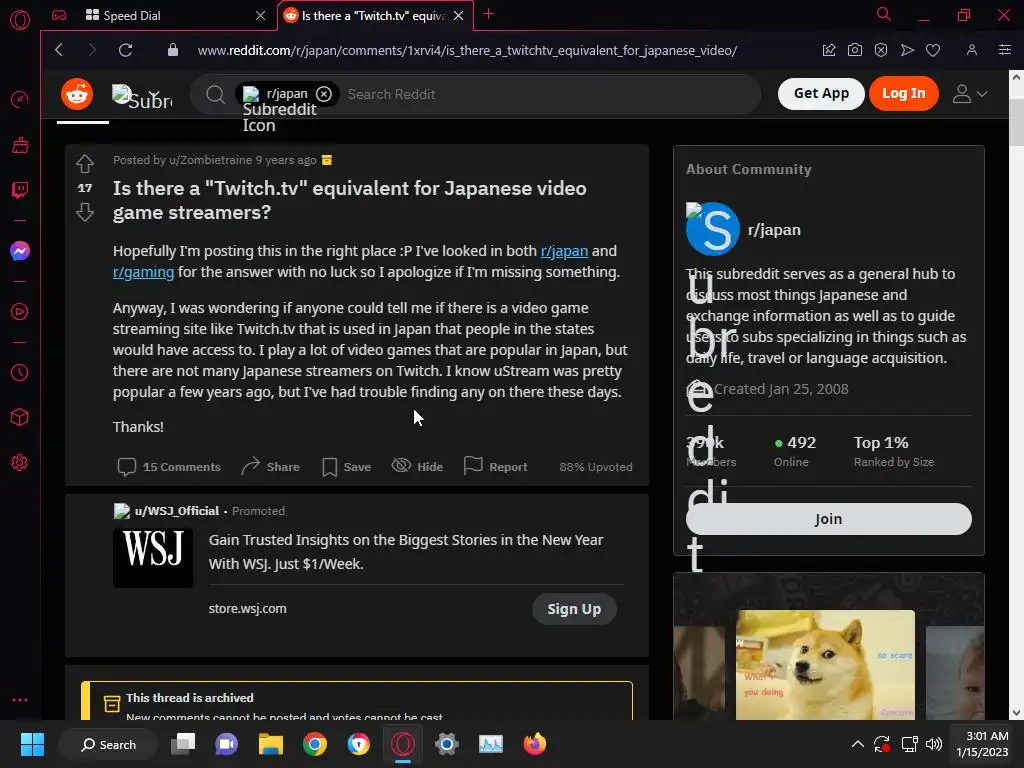Show hidden system tray icons
The height and width of the screenshot is (768, 1024).
coord(857,744)
